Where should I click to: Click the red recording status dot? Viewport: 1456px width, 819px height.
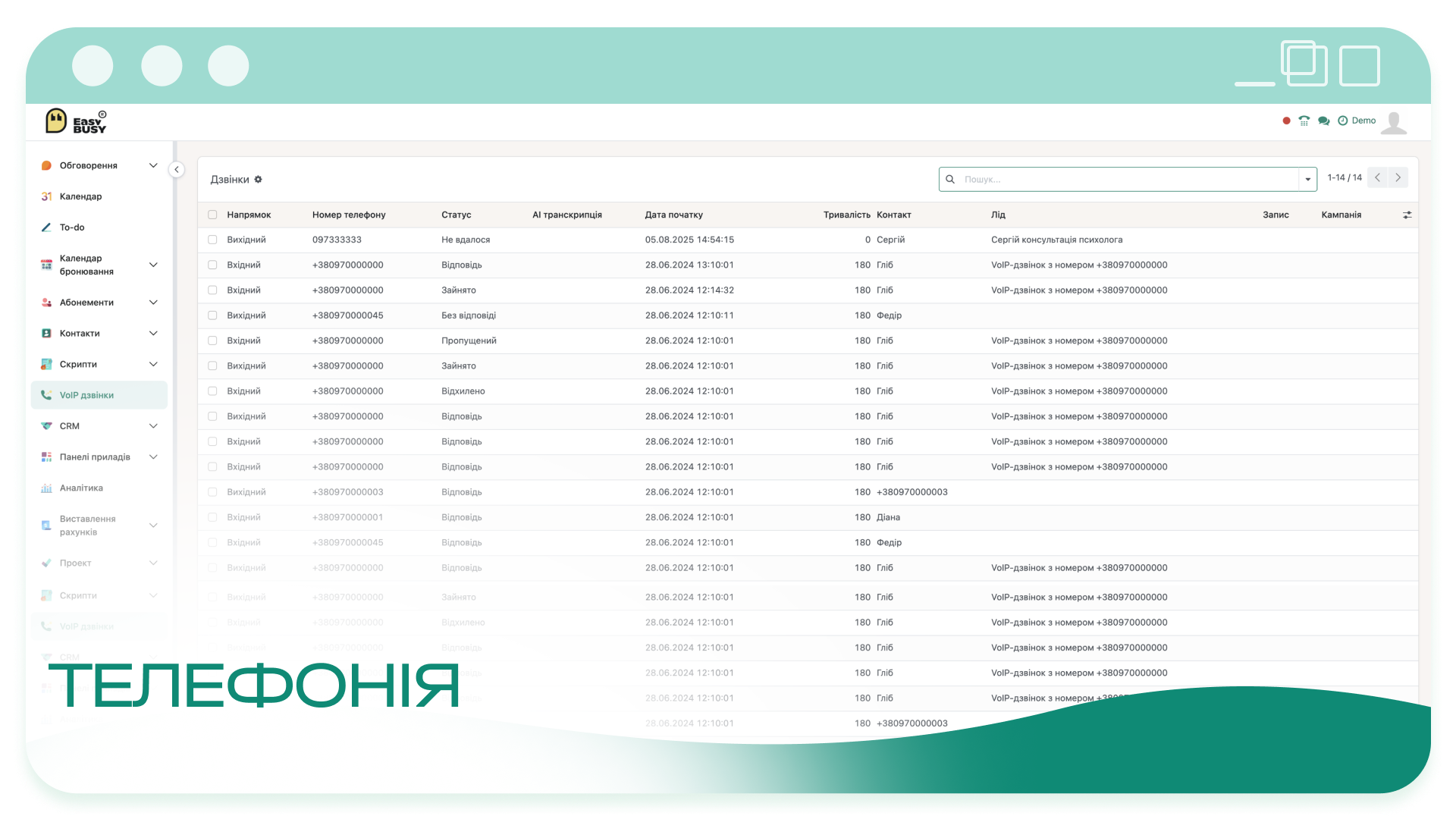[x=1286, y=121]
